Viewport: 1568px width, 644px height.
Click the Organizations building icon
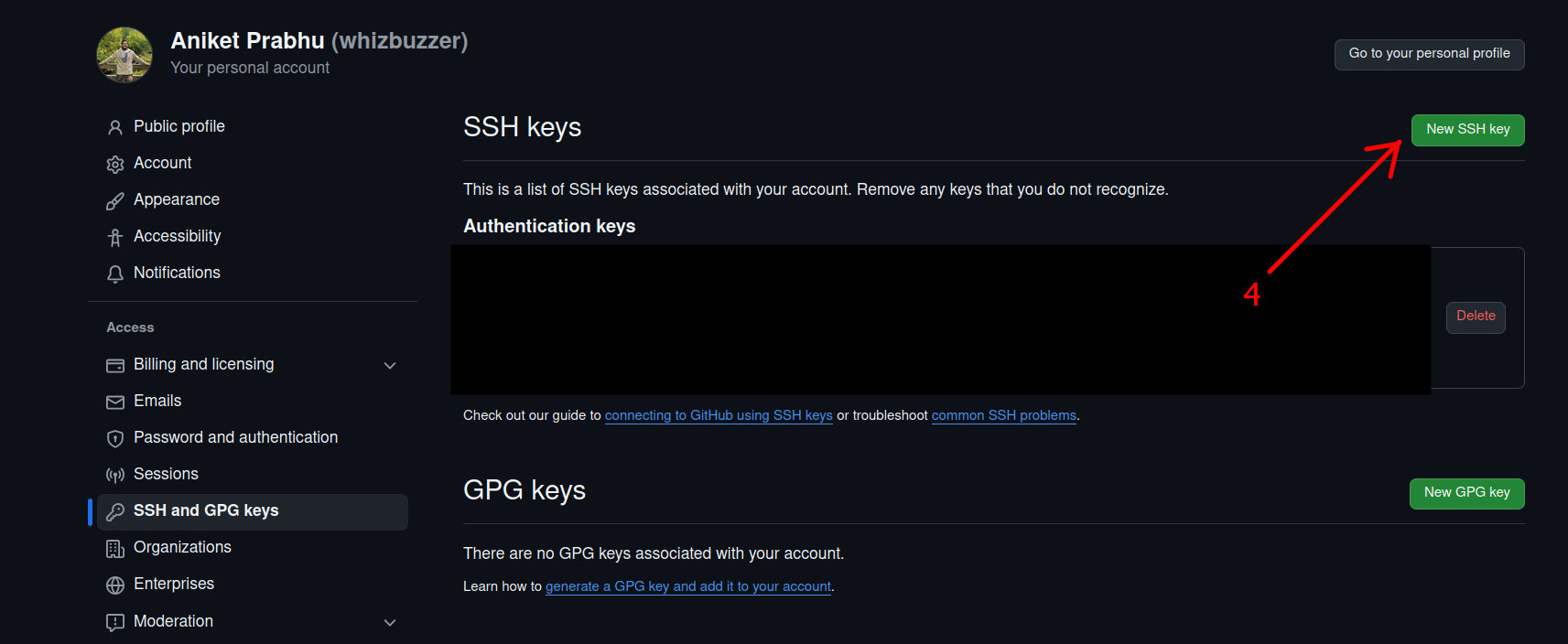[x=115, y=548]
